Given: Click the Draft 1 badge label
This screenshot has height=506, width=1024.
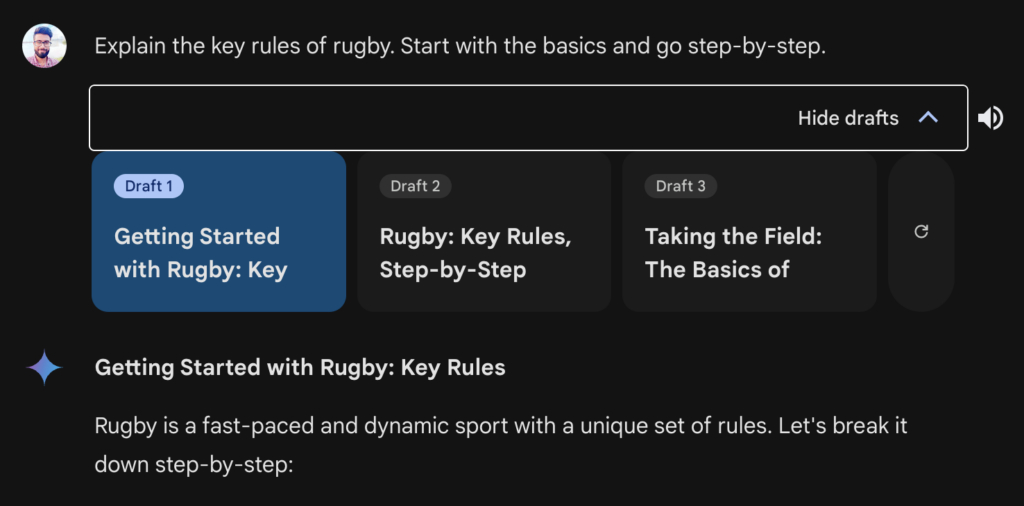Looking at the screenshot, I should point(149,186).
